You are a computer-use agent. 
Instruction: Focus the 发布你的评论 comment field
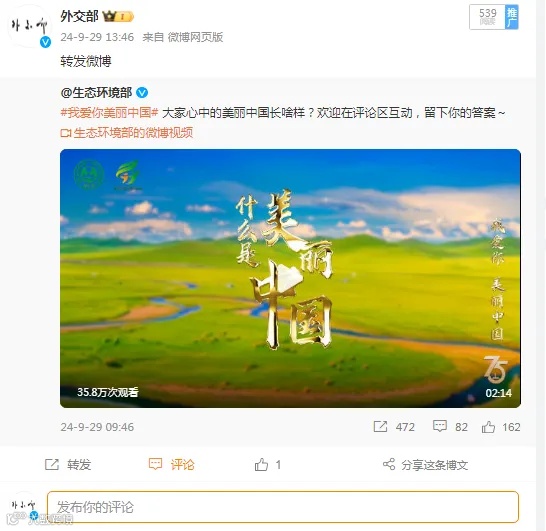(x=283, y=507)
